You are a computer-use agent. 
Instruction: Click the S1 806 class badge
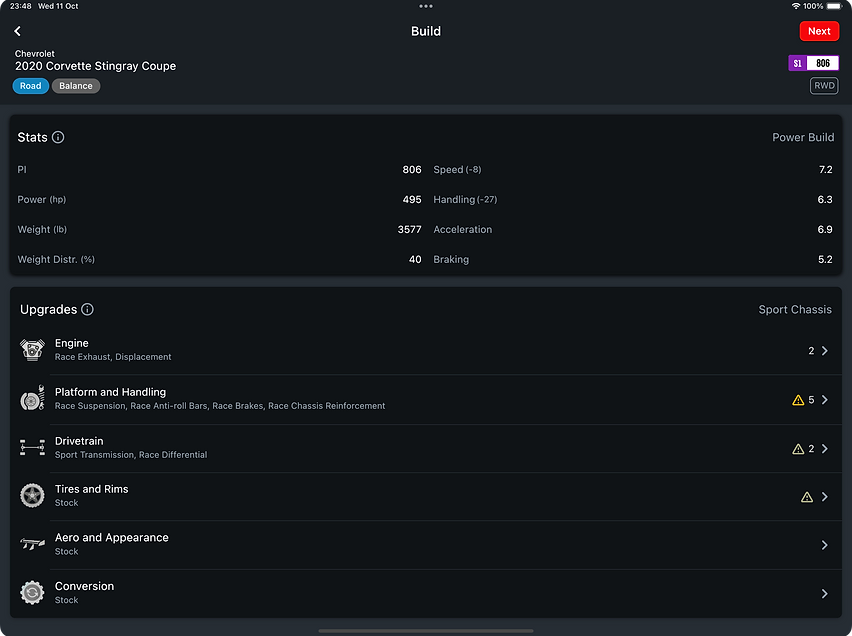[x=813, y=63]
